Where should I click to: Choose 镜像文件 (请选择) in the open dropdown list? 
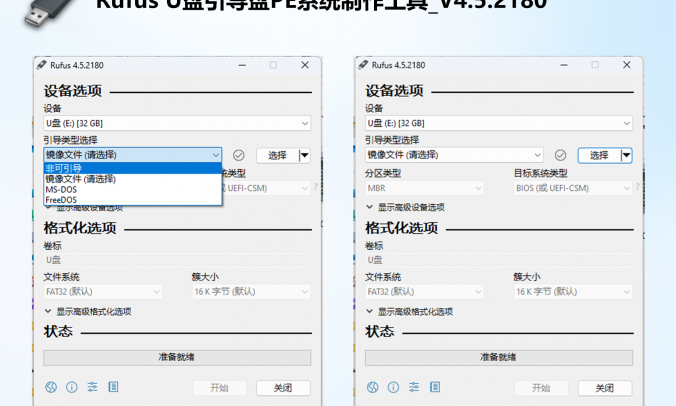coord(132,179)
